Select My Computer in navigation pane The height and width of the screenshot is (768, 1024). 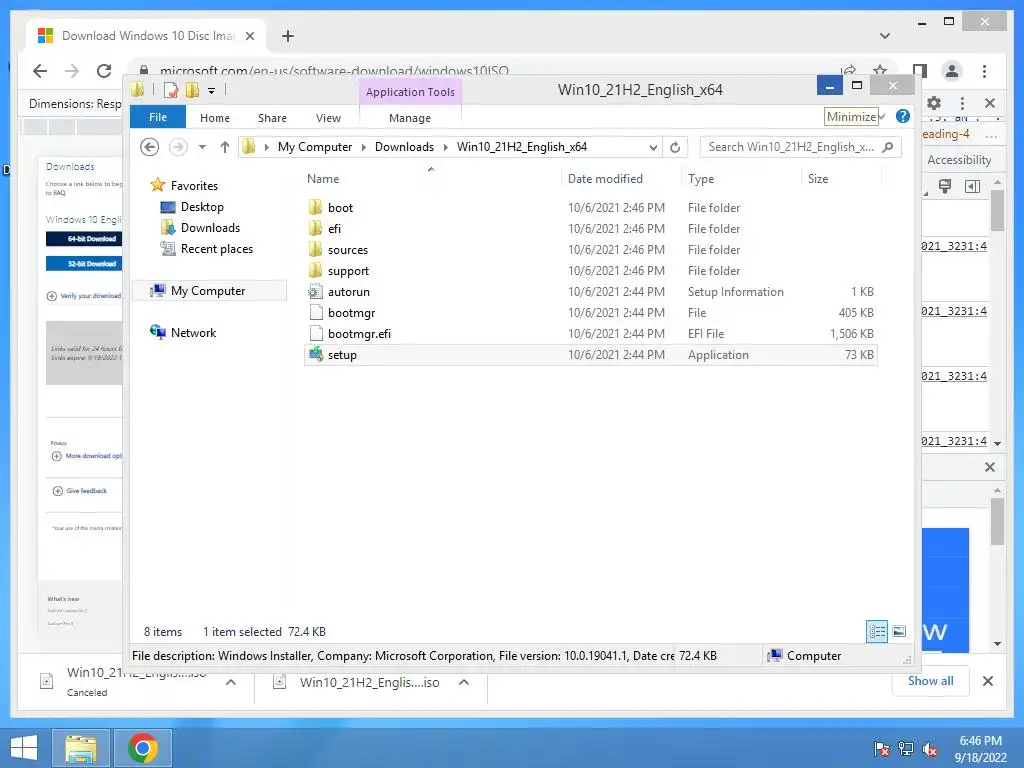208,291
